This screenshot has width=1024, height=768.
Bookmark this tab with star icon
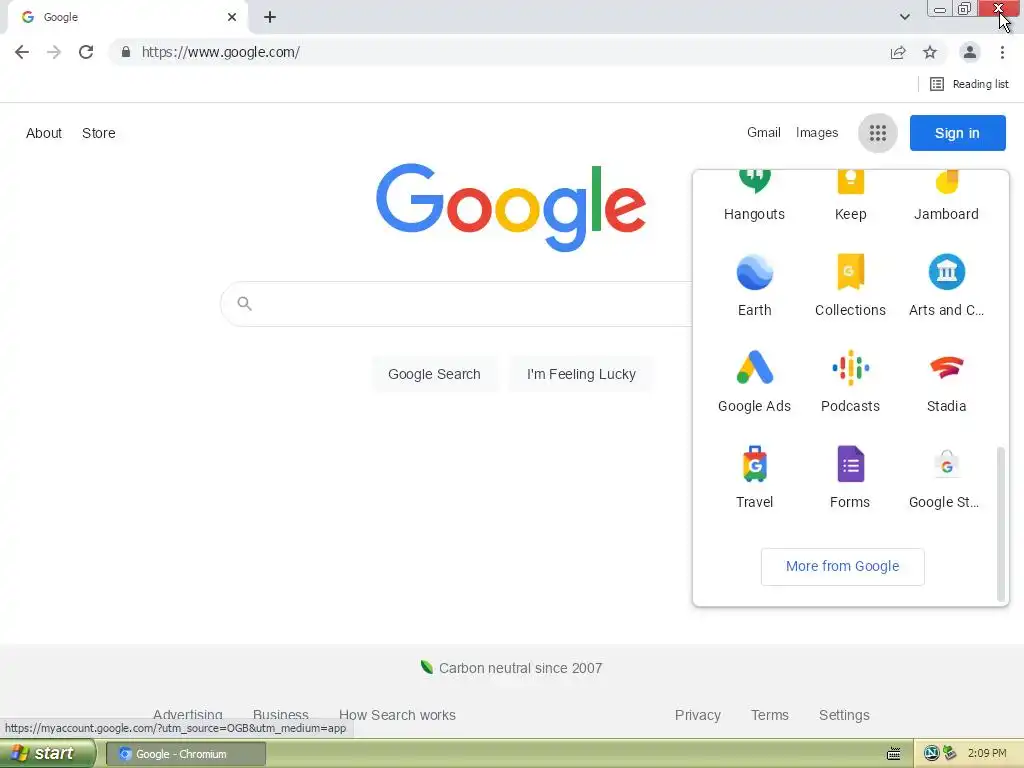tap(930, 52)
